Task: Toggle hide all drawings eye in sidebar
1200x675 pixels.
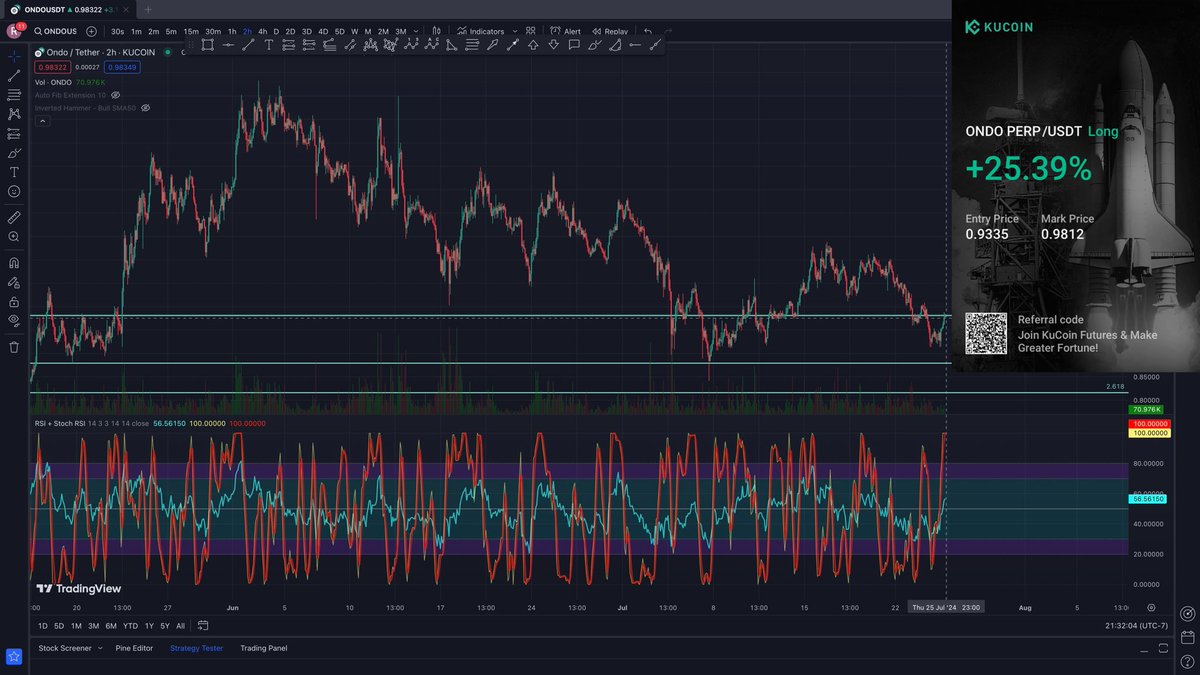Action: [x=14, y=320]
